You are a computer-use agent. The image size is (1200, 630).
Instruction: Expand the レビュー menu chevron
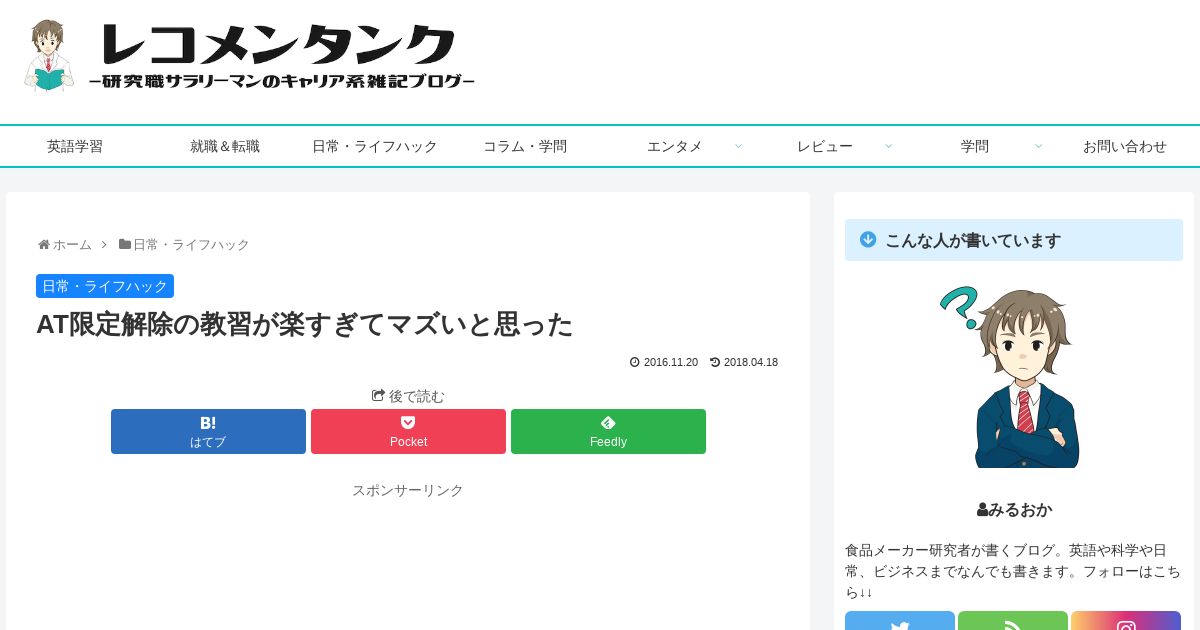coord(888,146)
